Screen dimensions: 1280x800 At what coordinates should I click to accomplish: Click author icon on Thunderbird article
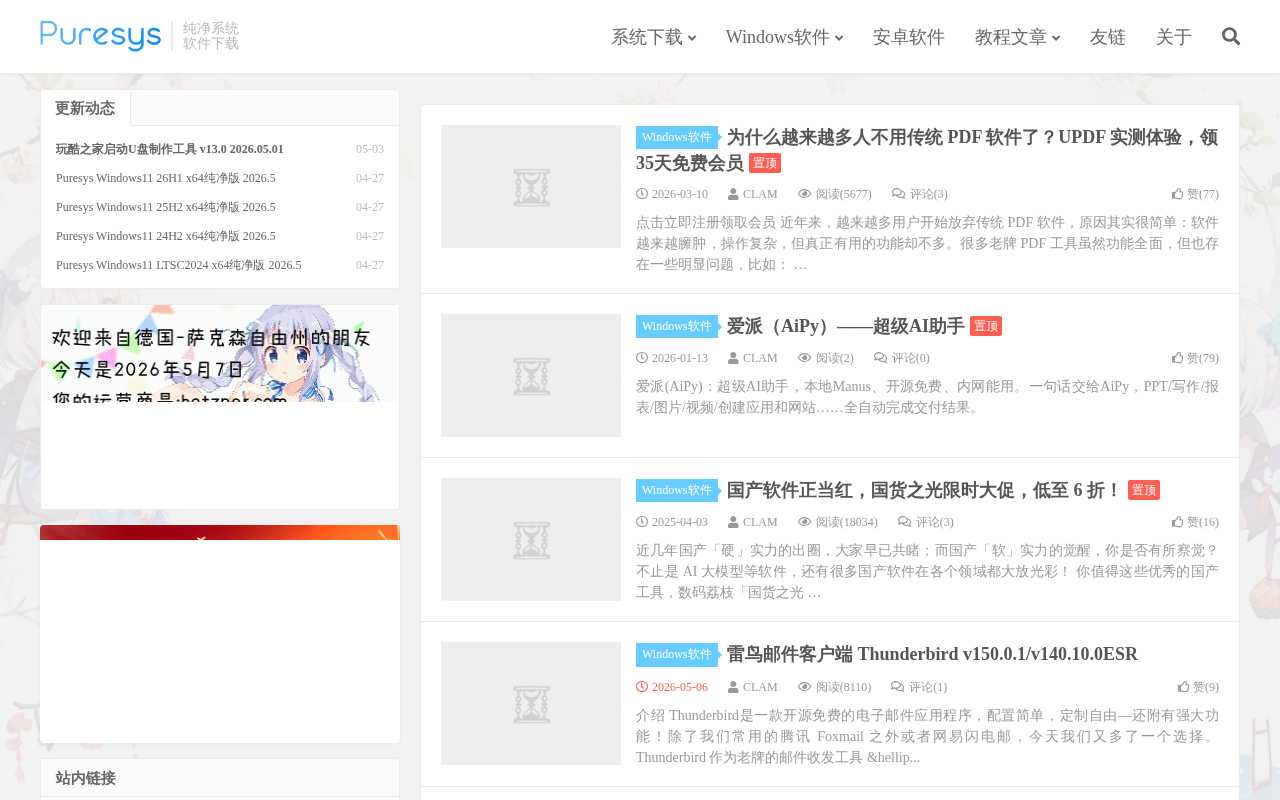tap(733, 687)
